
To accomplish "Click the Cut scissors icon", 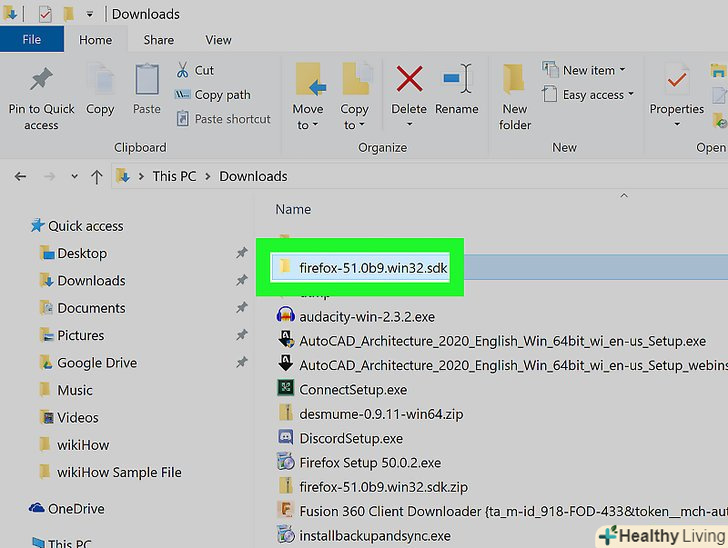I will [x=182, y=70].
